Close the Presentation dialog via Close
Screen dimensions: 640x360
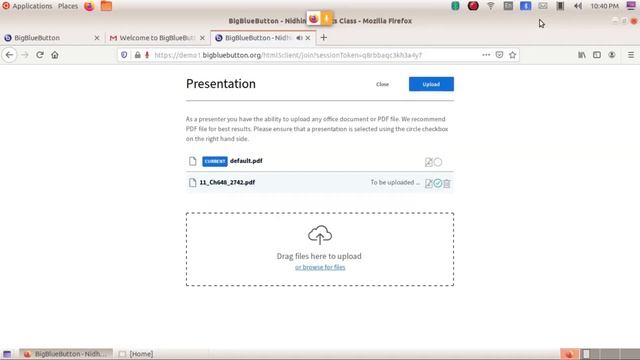(382, 84)
